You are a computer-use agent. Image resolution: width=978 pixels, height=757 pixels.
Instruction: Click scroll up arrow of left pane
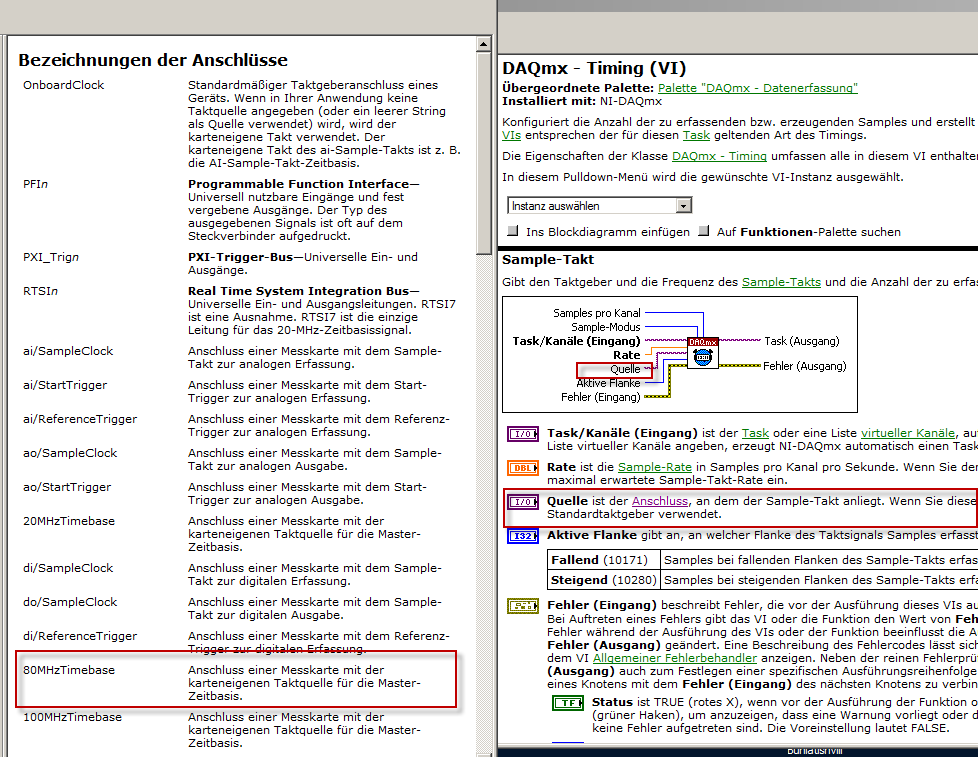coord(483,44)
